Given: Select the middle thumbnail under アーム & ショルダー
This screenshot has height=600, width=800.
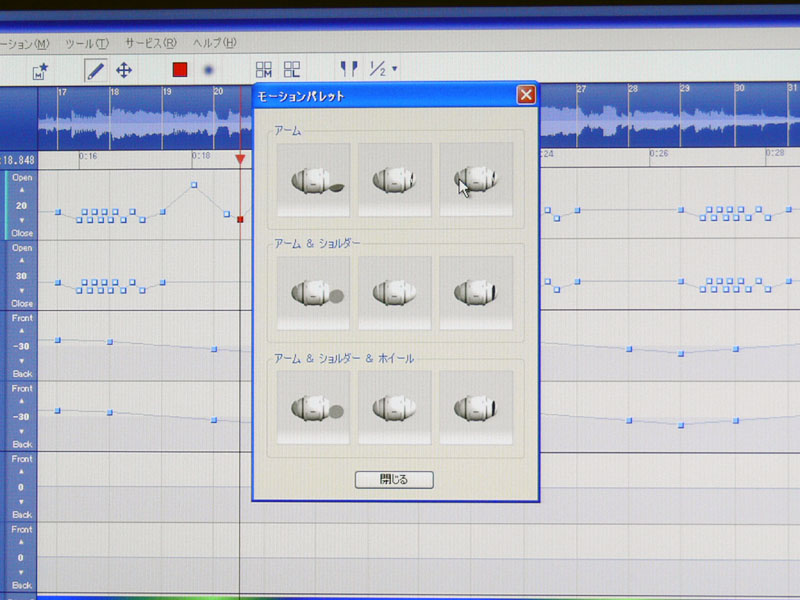Looking at the screenshot, I should 395,293.
